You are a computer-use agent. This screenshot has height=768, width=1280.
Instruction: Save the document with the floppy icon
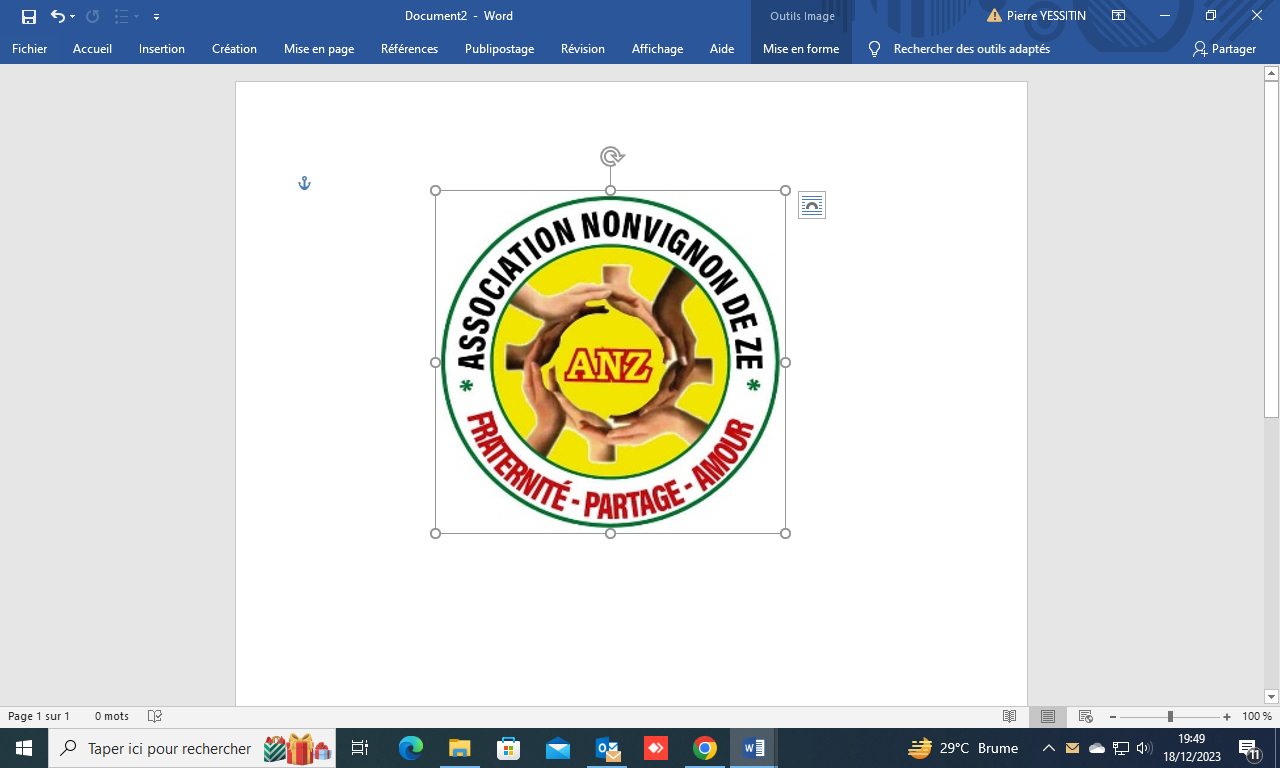pos(29,16)
